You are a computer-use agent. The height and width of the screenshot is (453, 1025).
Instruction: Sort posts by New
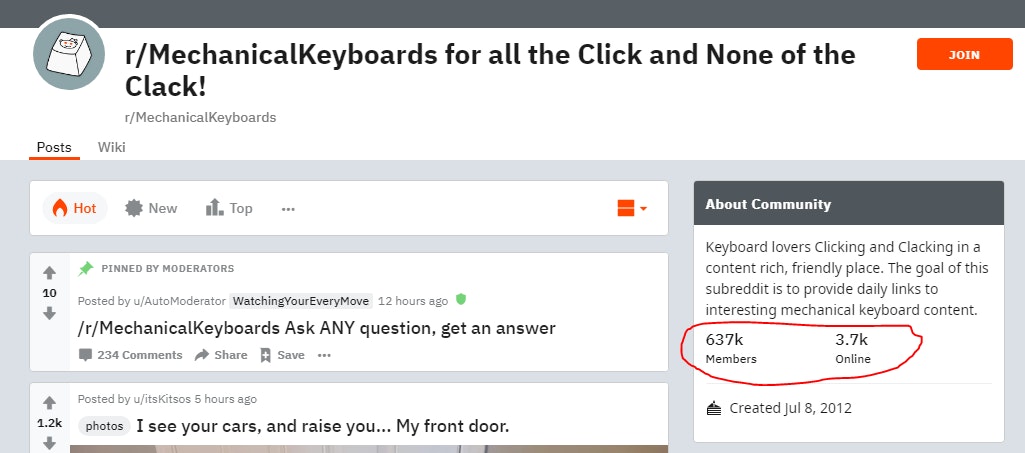coord(151,208)
